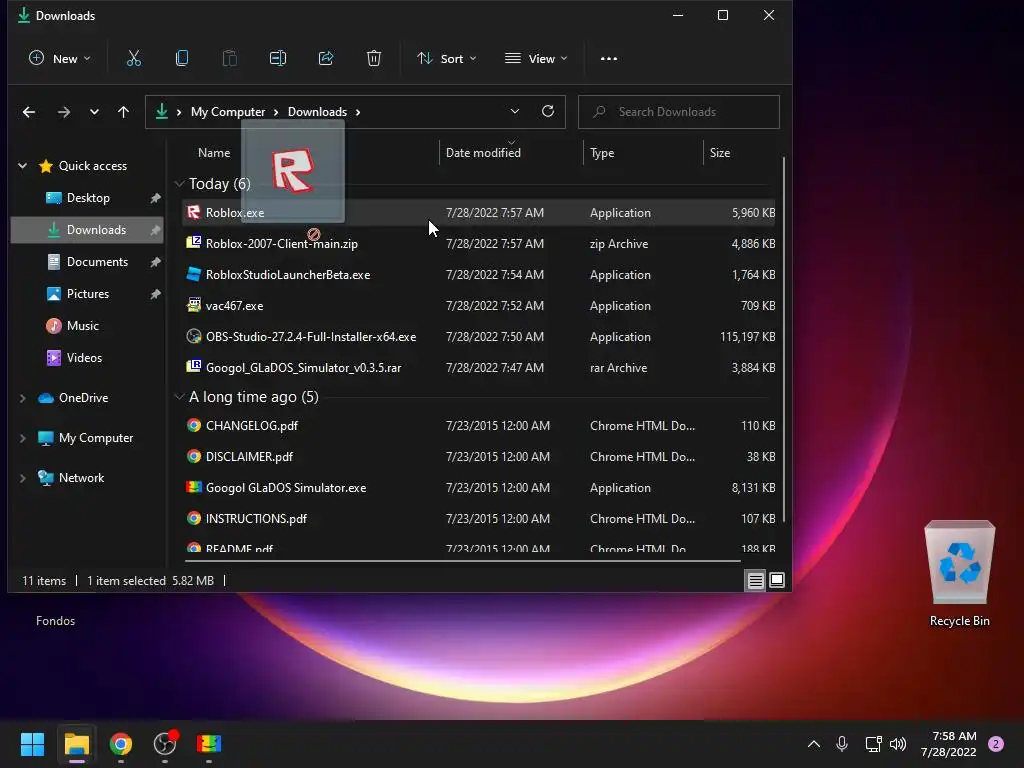This screenshot has width=1024, height=768.
Task: Click the Cut scissors icon
Action: pos(133,59)
